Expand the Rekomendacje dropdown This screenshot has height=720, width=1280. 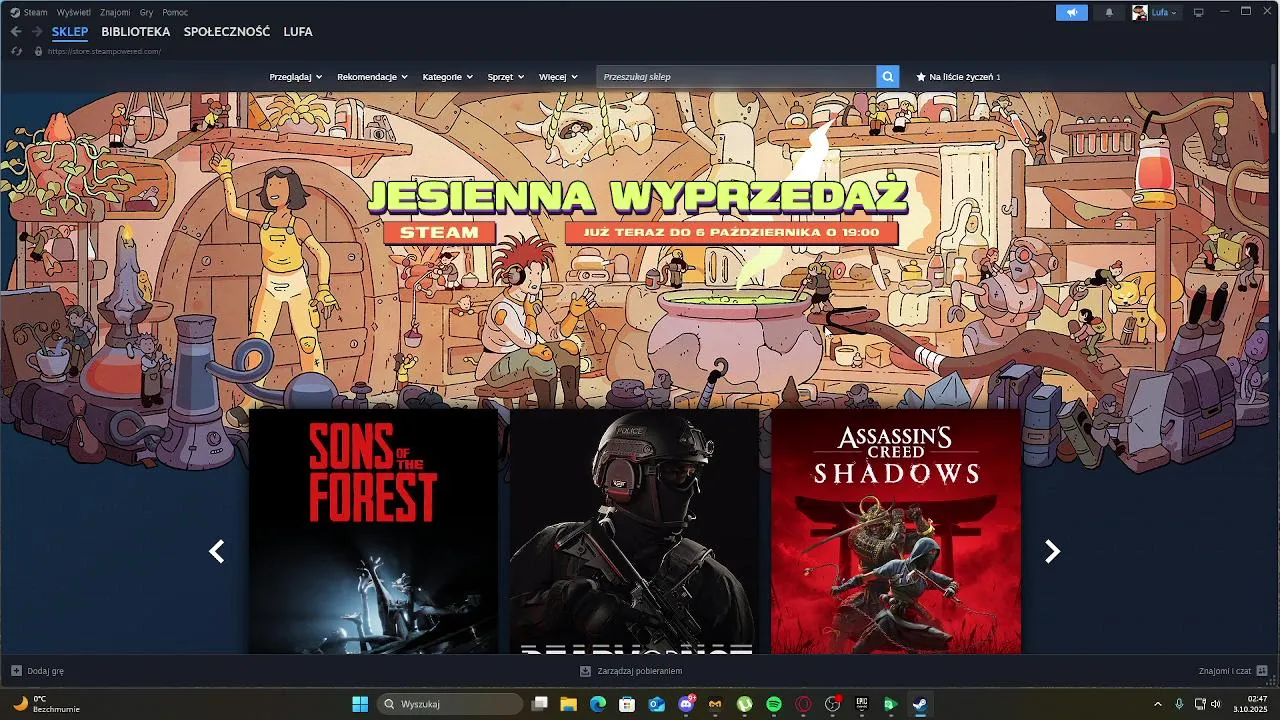pos(372,76)
